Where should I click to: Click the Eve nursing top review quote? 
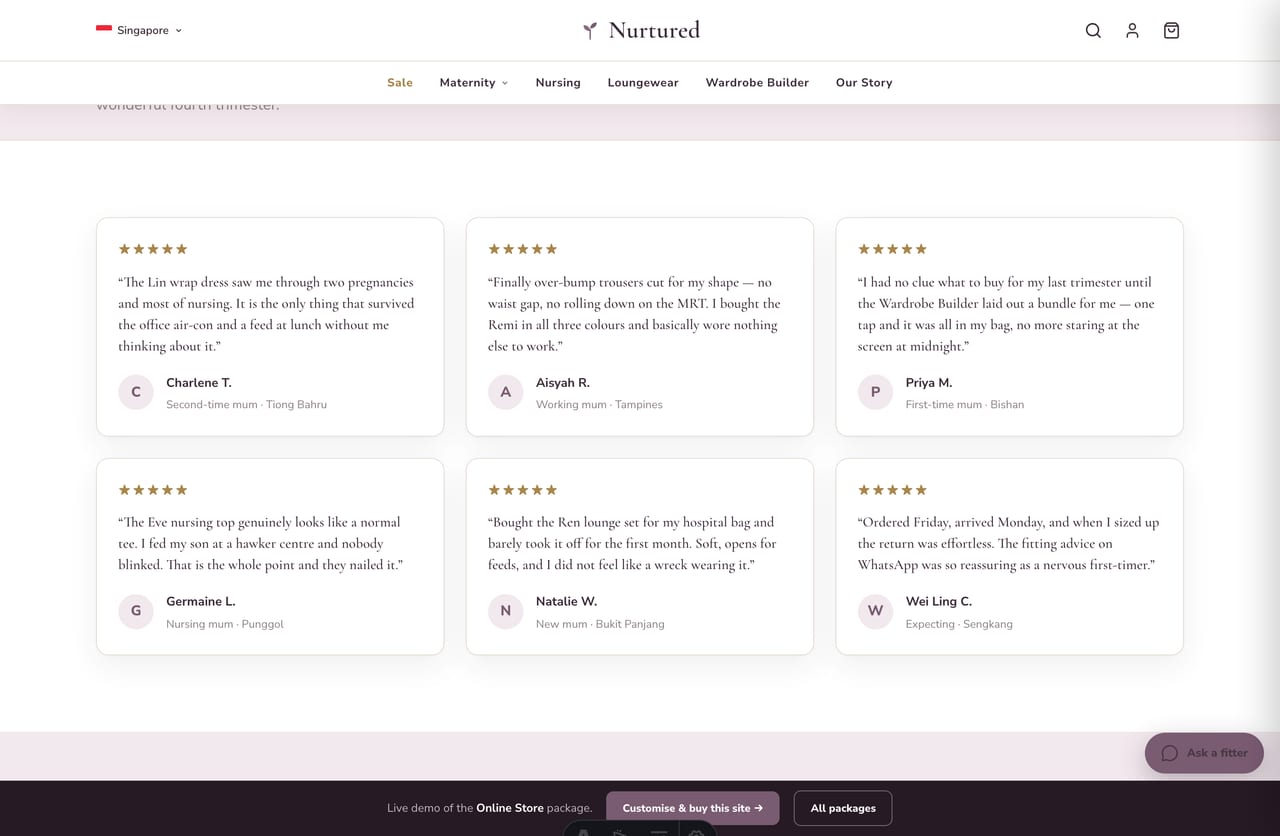[262, 544]
